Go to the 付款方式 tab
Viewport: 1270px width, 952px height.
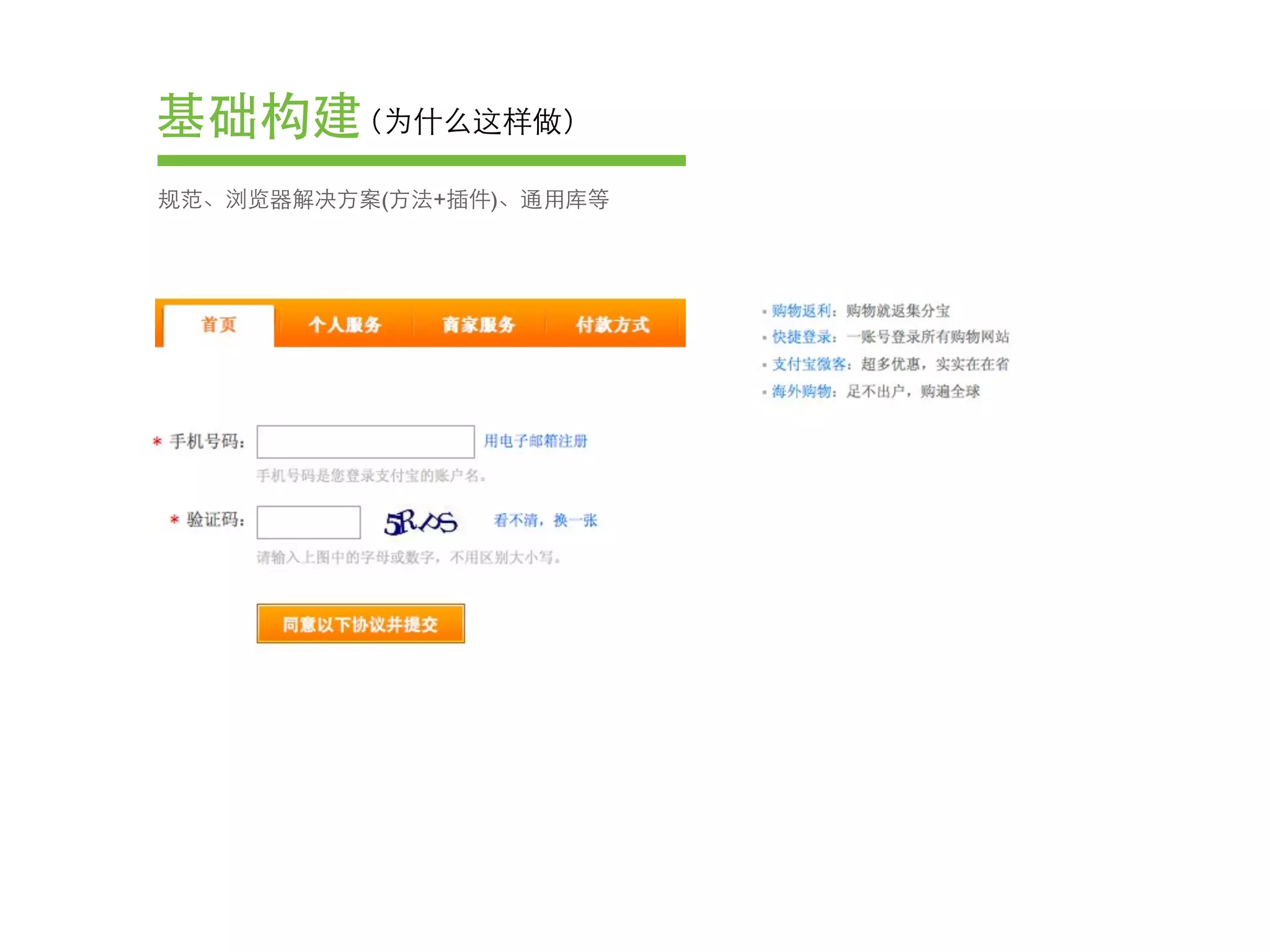[x=613, y=325]
